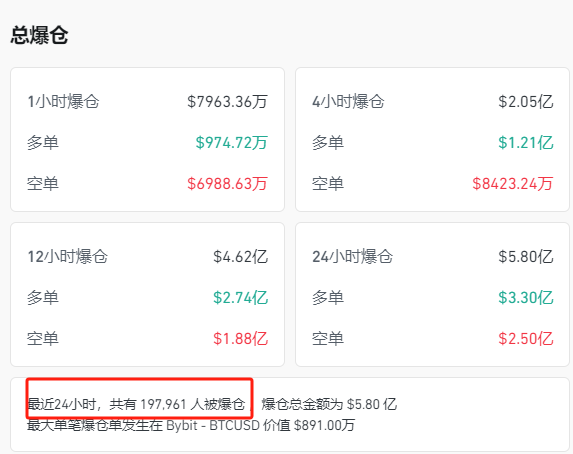Image resolution: width=573 pixels, height=454 pixels.
Task: Click the red $8423.24万 short value
Action: pos(513,184)
